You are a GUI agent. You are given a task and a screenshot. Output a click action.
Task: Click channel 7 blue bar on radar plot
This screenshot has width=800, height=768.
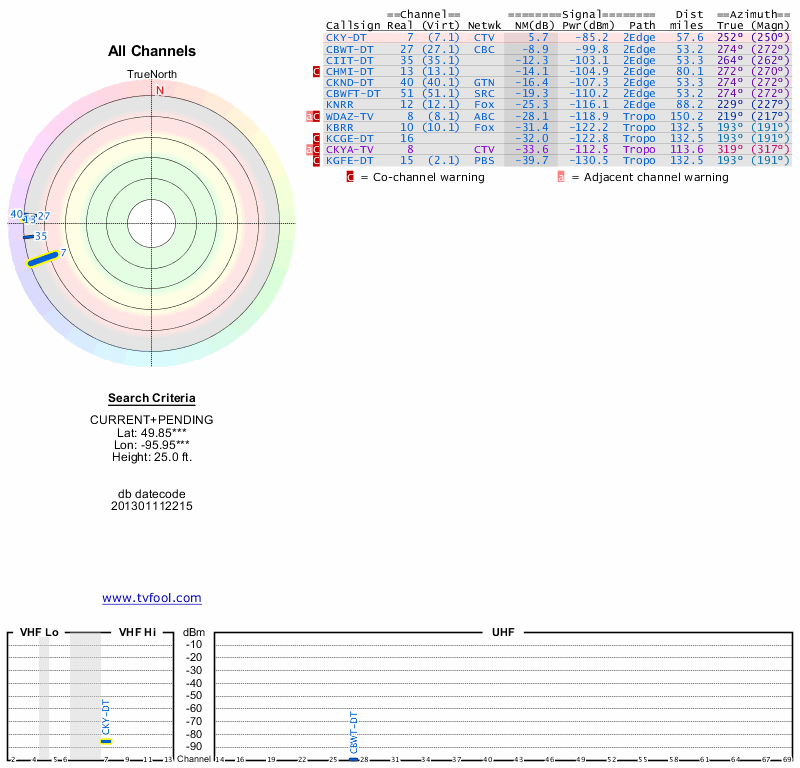[44, 259]
